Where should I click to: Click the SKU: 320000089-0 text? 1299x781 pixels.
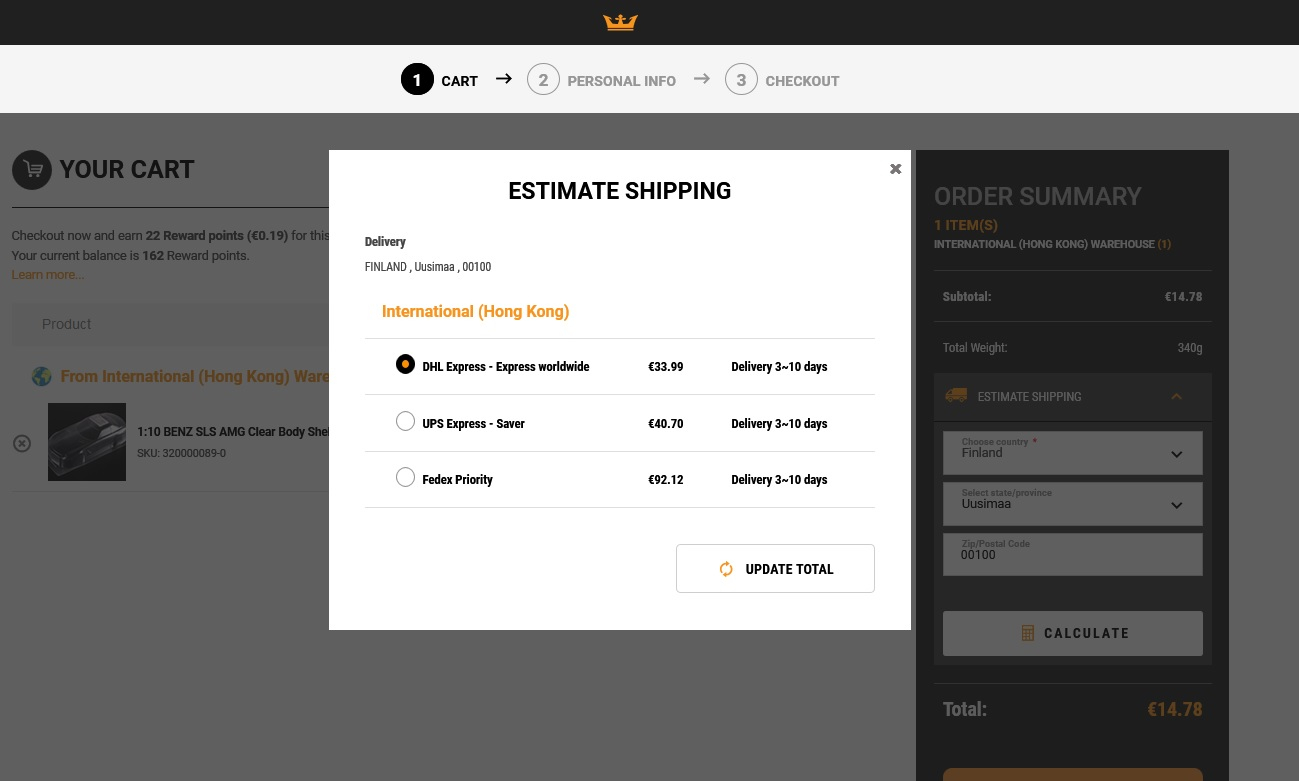(x=181, y=453)
